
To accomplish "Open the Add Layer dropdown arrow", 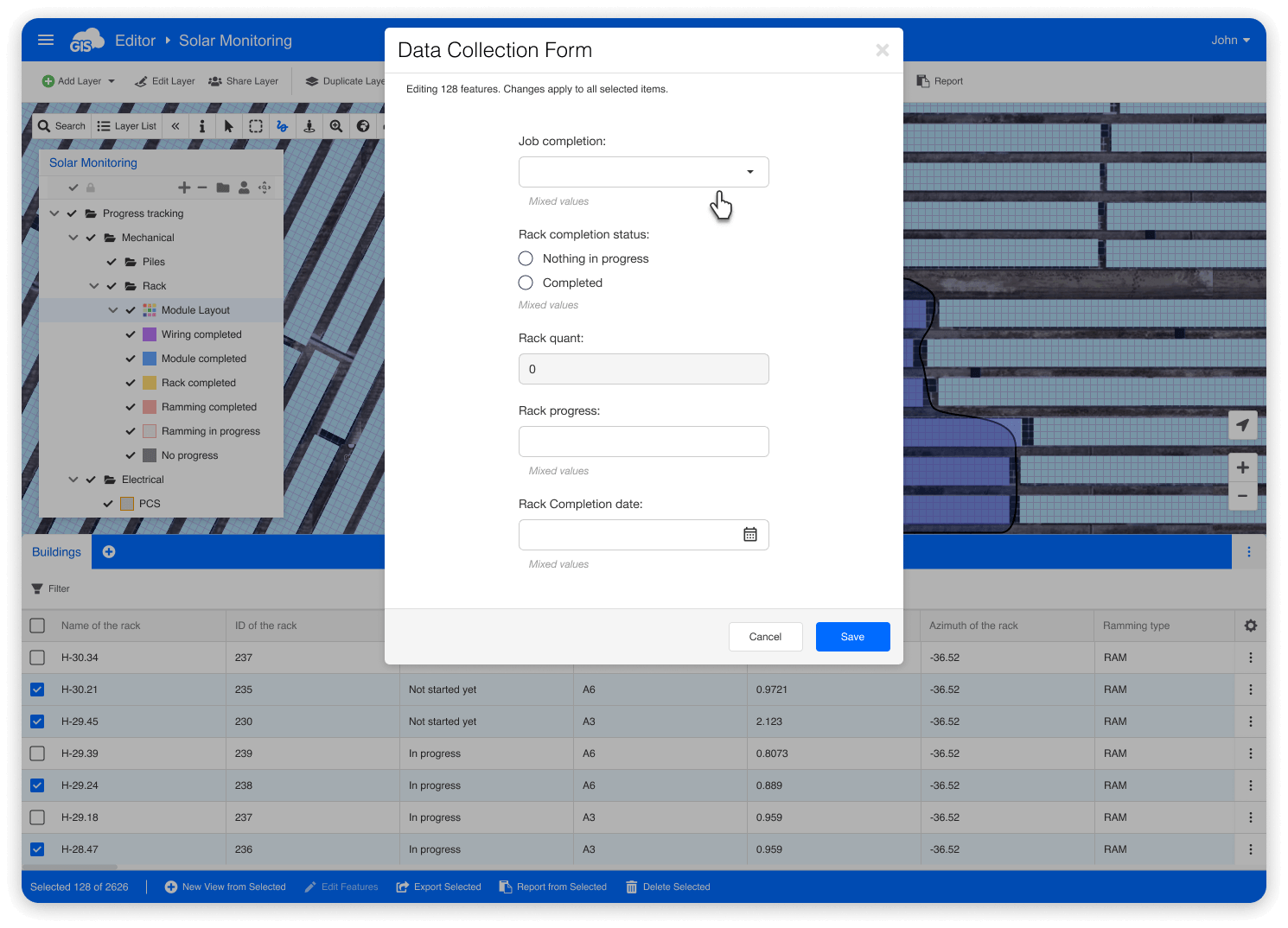I will point(112,81).
